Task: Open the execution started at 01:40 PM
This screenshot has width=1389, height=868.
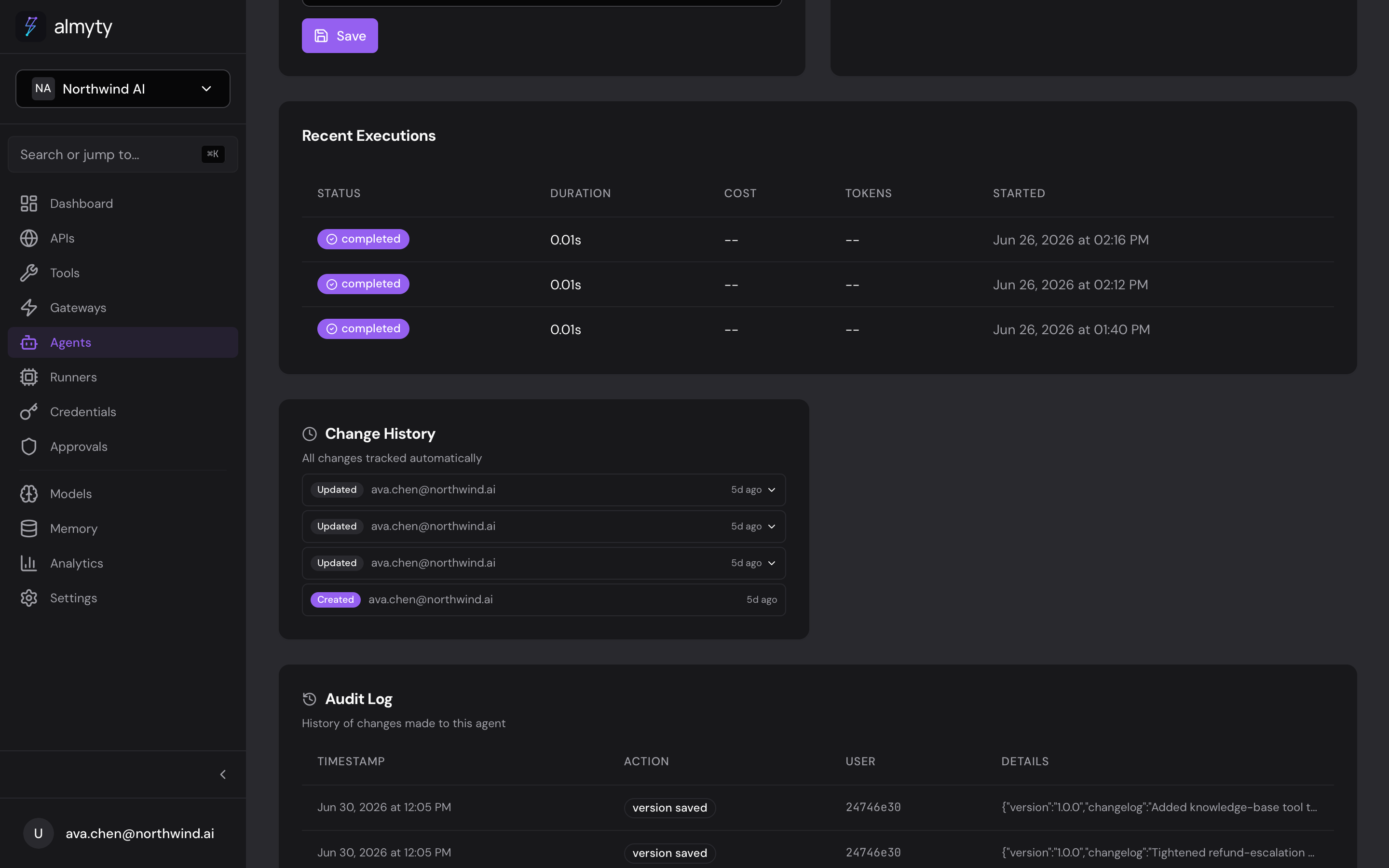Action: click(817, 329)
